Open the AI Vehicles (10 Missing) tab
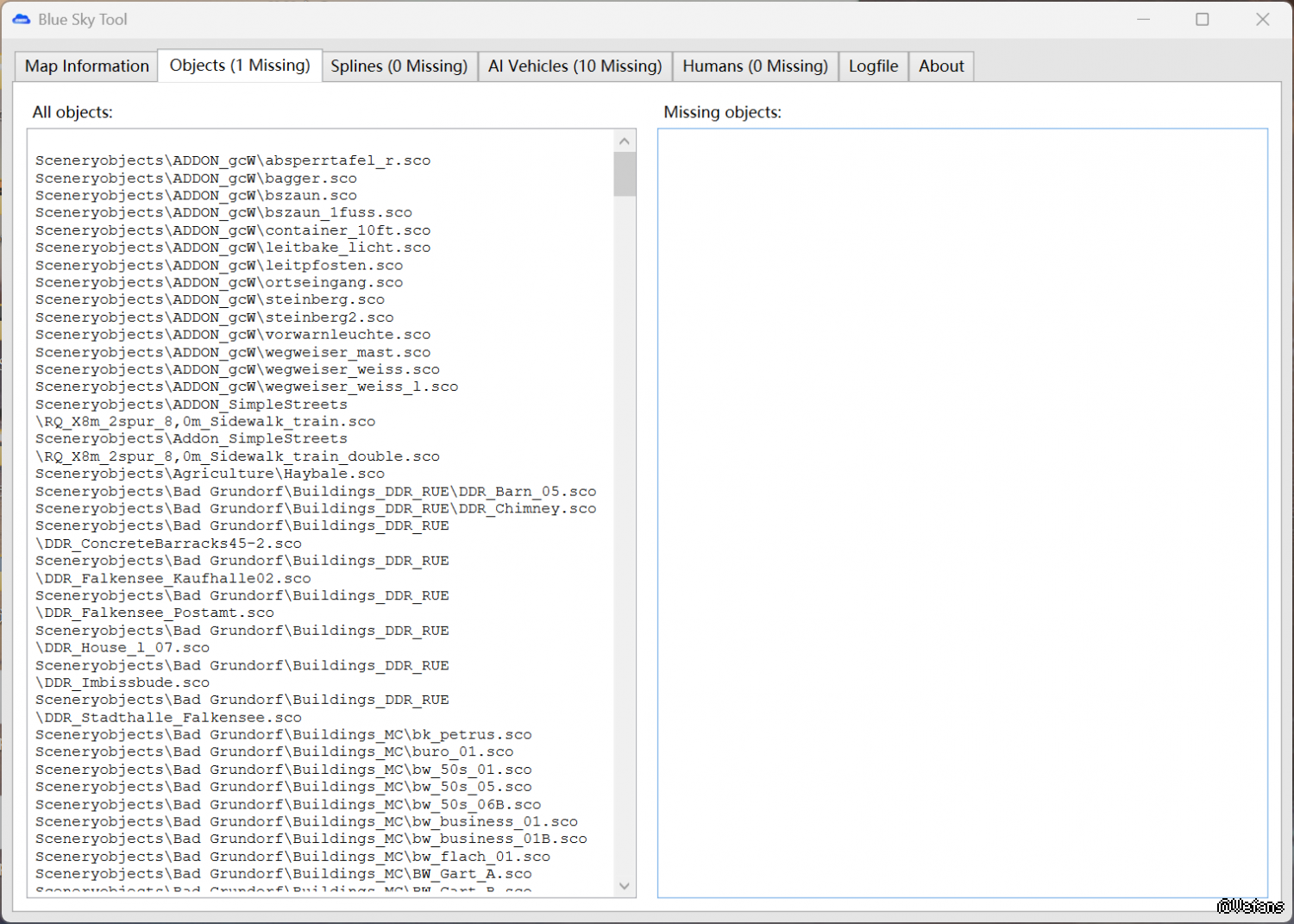1294x924 pixels. (575, 66)
